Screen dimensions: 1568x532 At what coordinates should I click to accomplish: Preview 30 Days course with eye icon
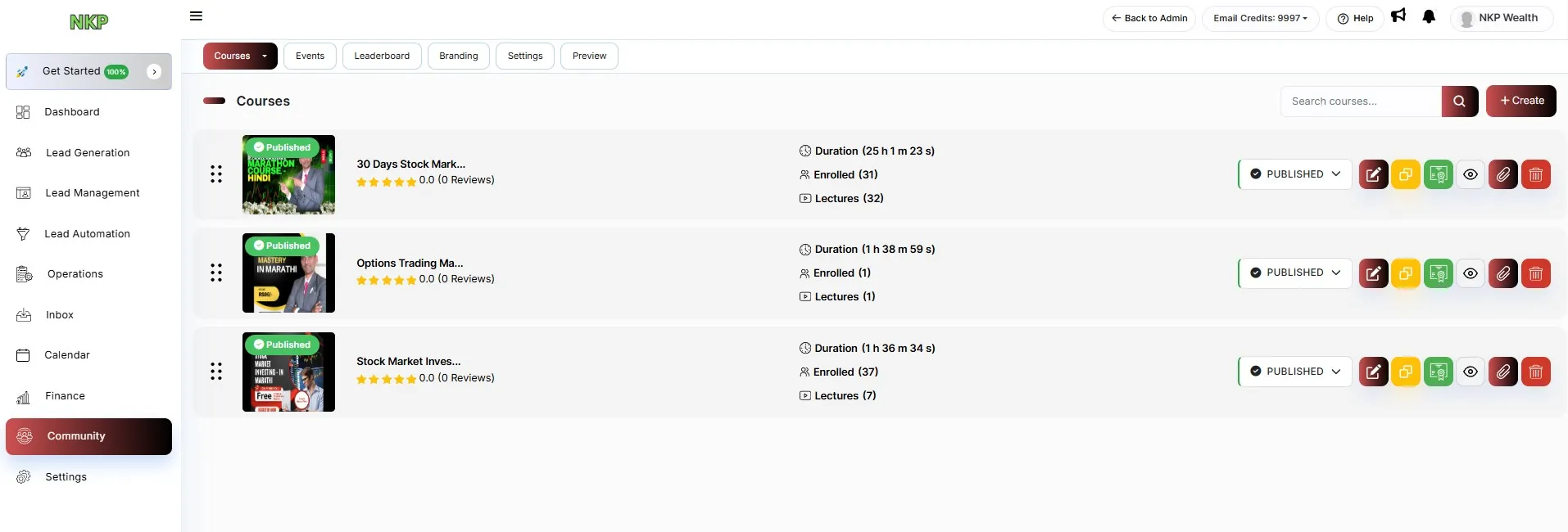[1471, 174]
